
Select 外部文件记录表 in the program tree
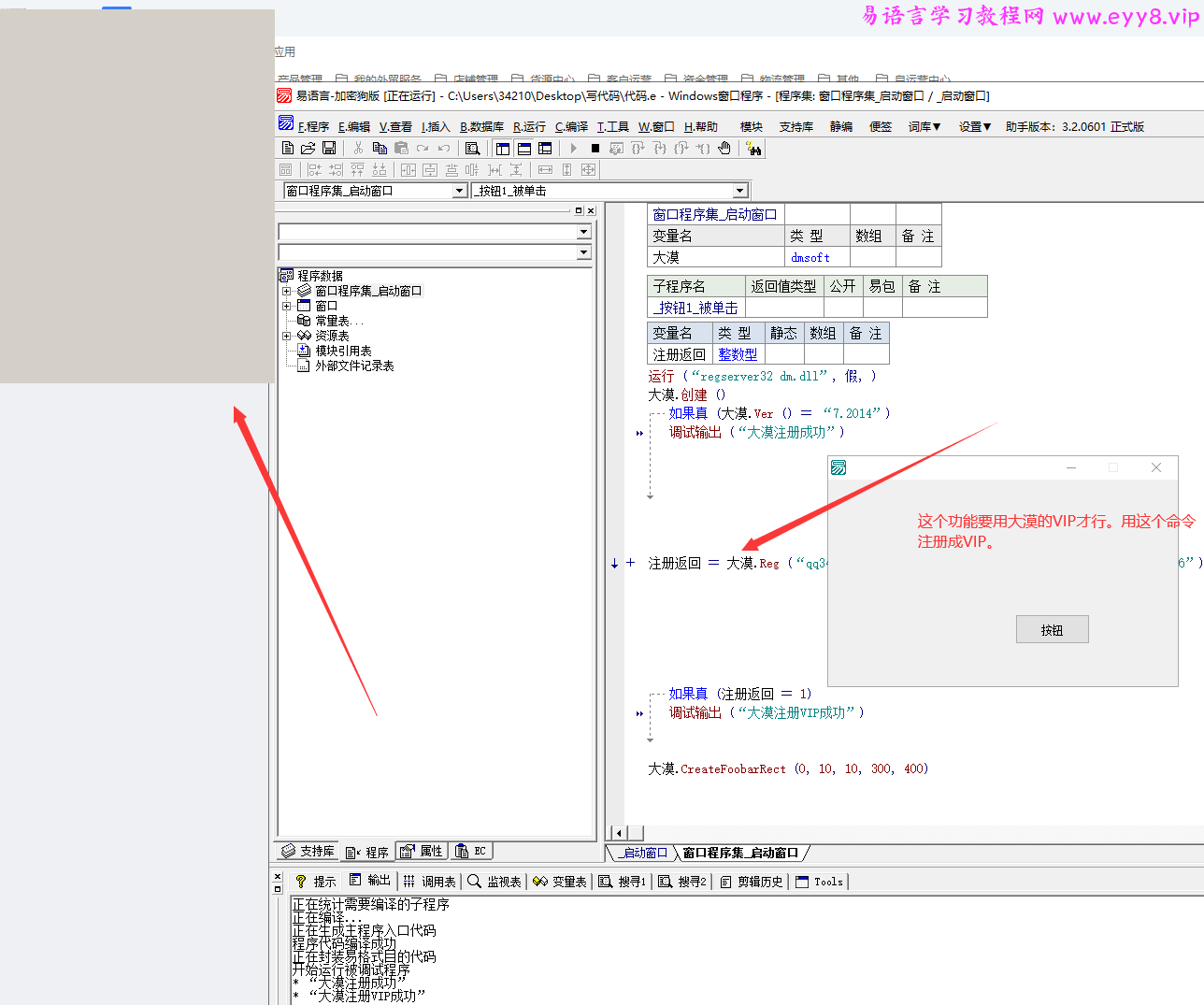[354, 366]
